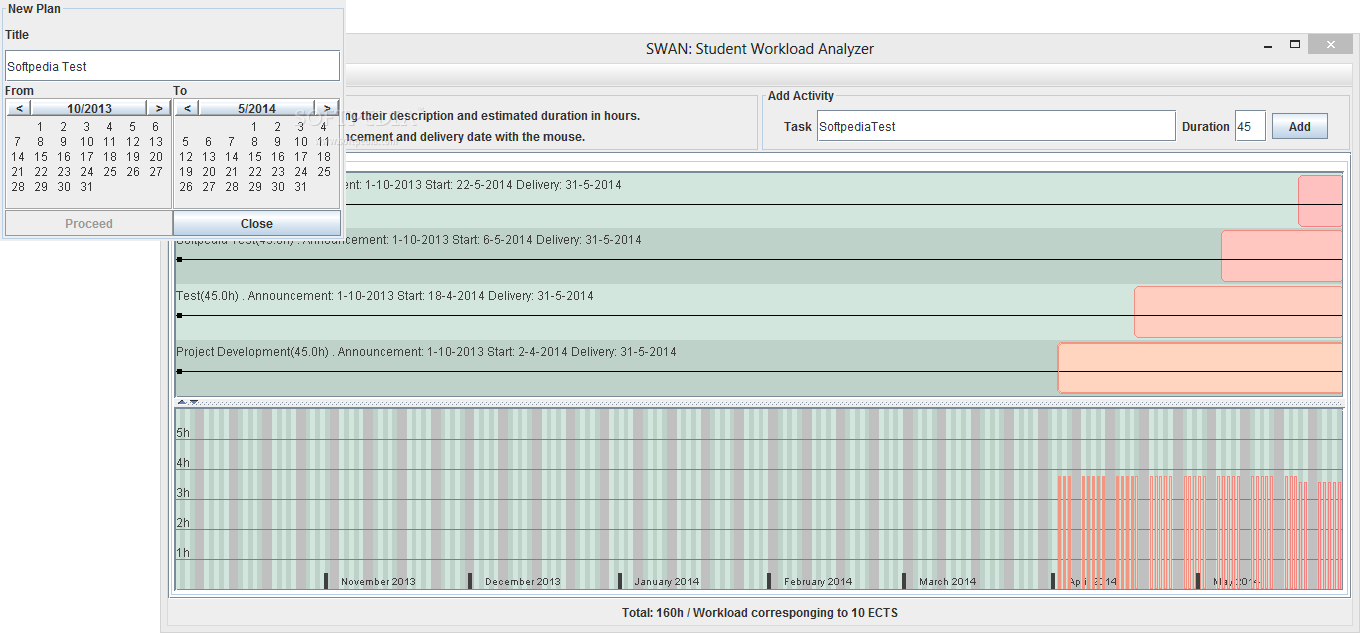Choose day 9 in the To calendar
This screenshot has height=633, width=1360.
coord(277,142)
